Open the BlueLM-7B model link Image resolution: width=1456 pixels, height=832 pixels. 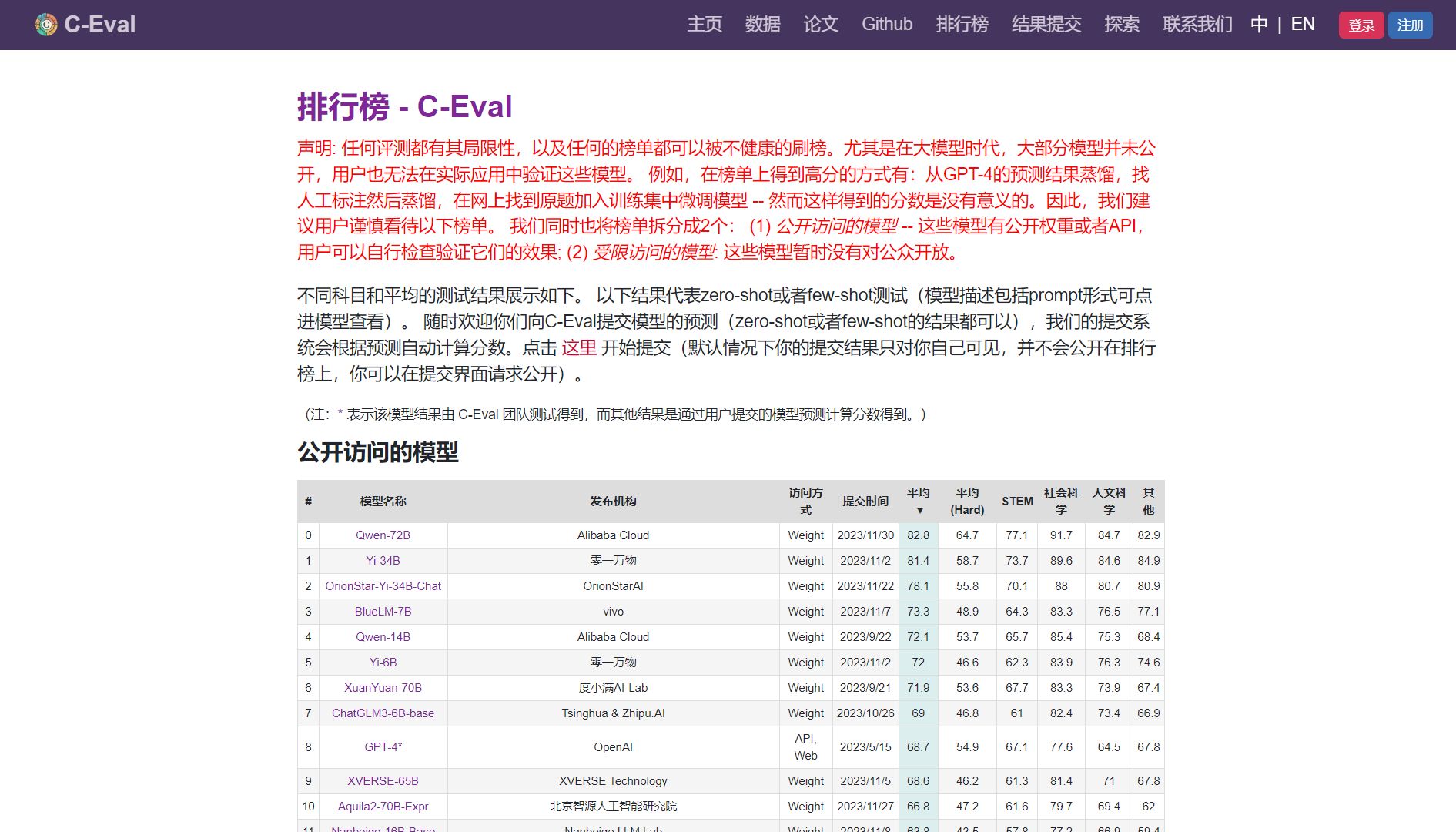[x=383, y=612]
